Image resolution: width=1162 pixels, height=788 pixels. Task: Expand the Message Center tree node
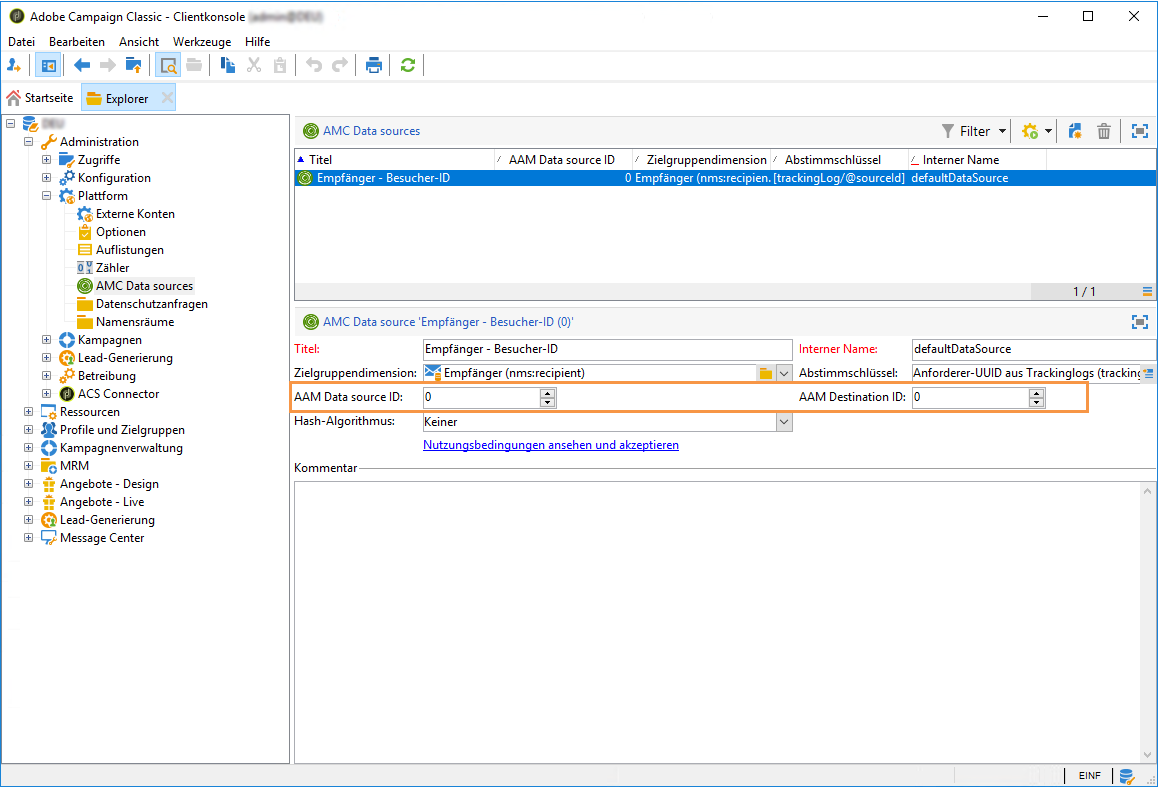coord(28,537)
